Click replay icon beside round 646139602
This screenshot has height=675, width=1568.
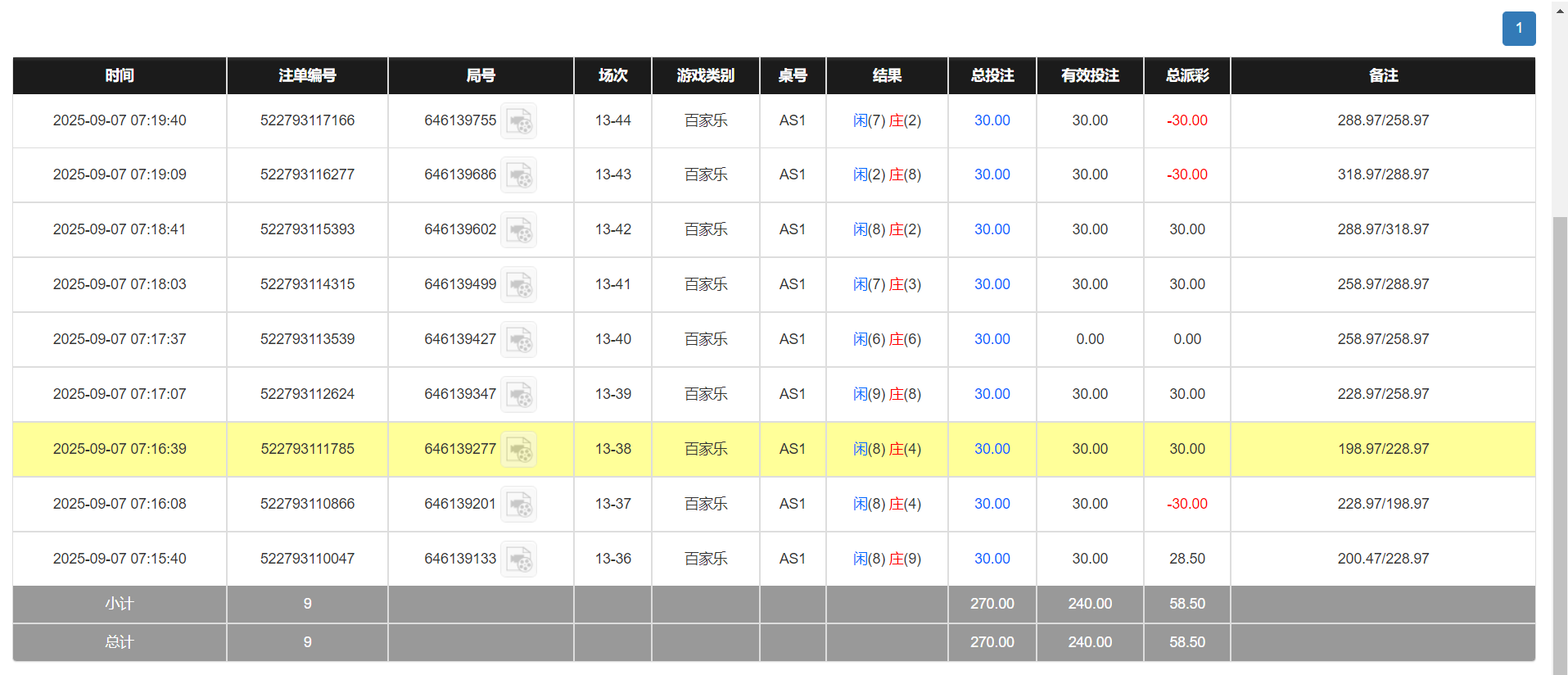click(x=518, y=230)
